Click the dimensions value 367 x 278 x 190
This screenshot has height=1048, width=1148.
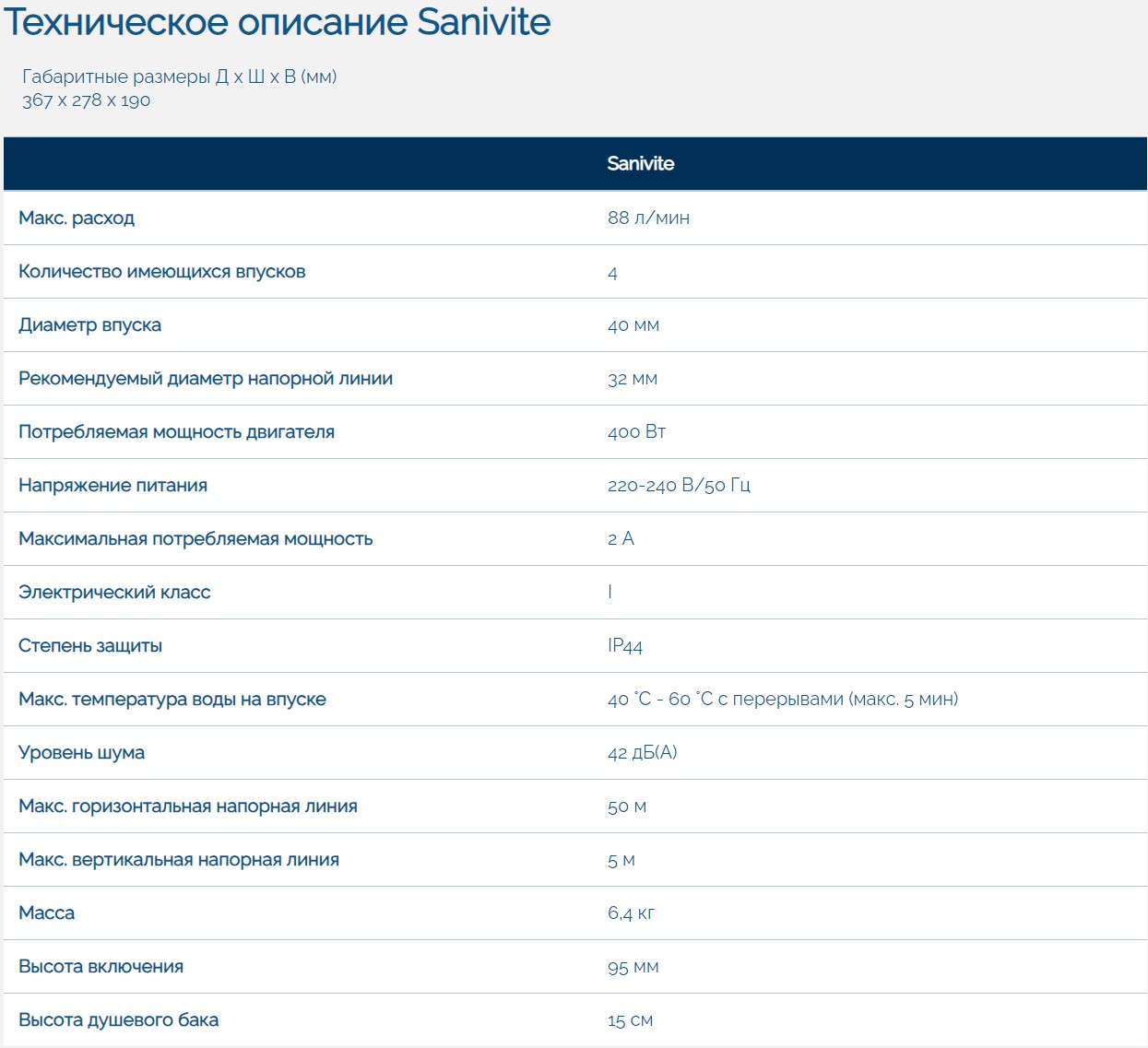click(x=86, y=100)
